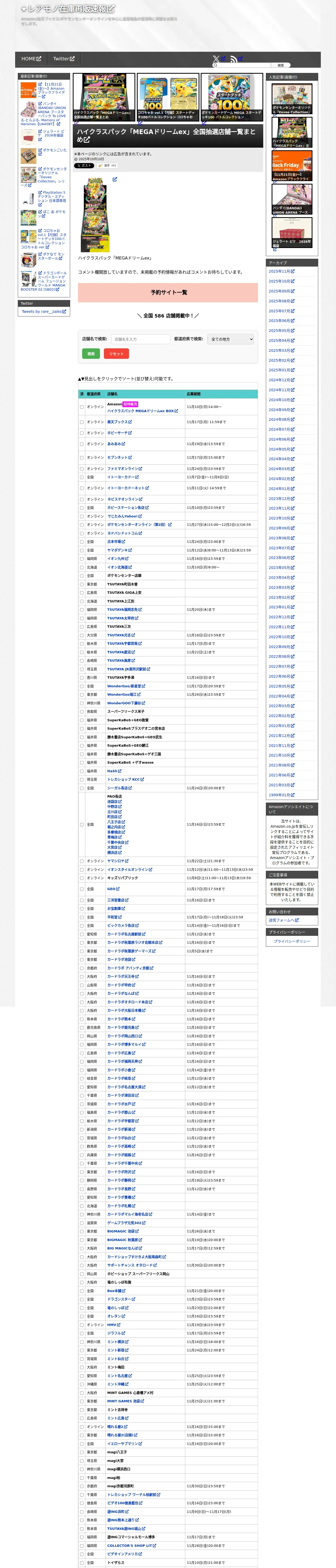The image size is (336, 1568).
Task: Sort the table by 済 header
Action: coord(82,394)
